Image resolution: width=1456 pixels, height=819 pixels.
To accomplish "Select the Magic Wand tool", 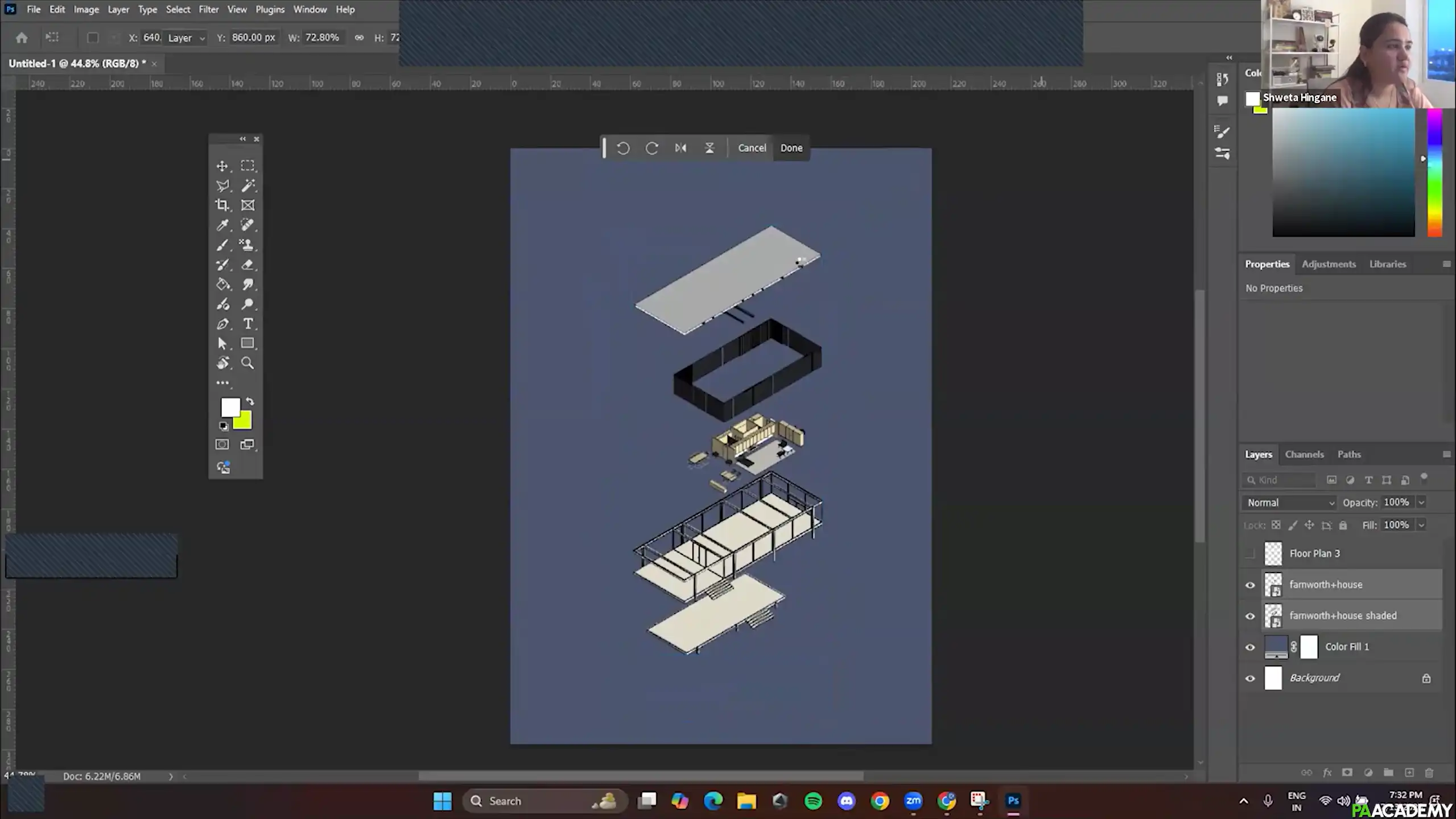I will pos(248,186).
